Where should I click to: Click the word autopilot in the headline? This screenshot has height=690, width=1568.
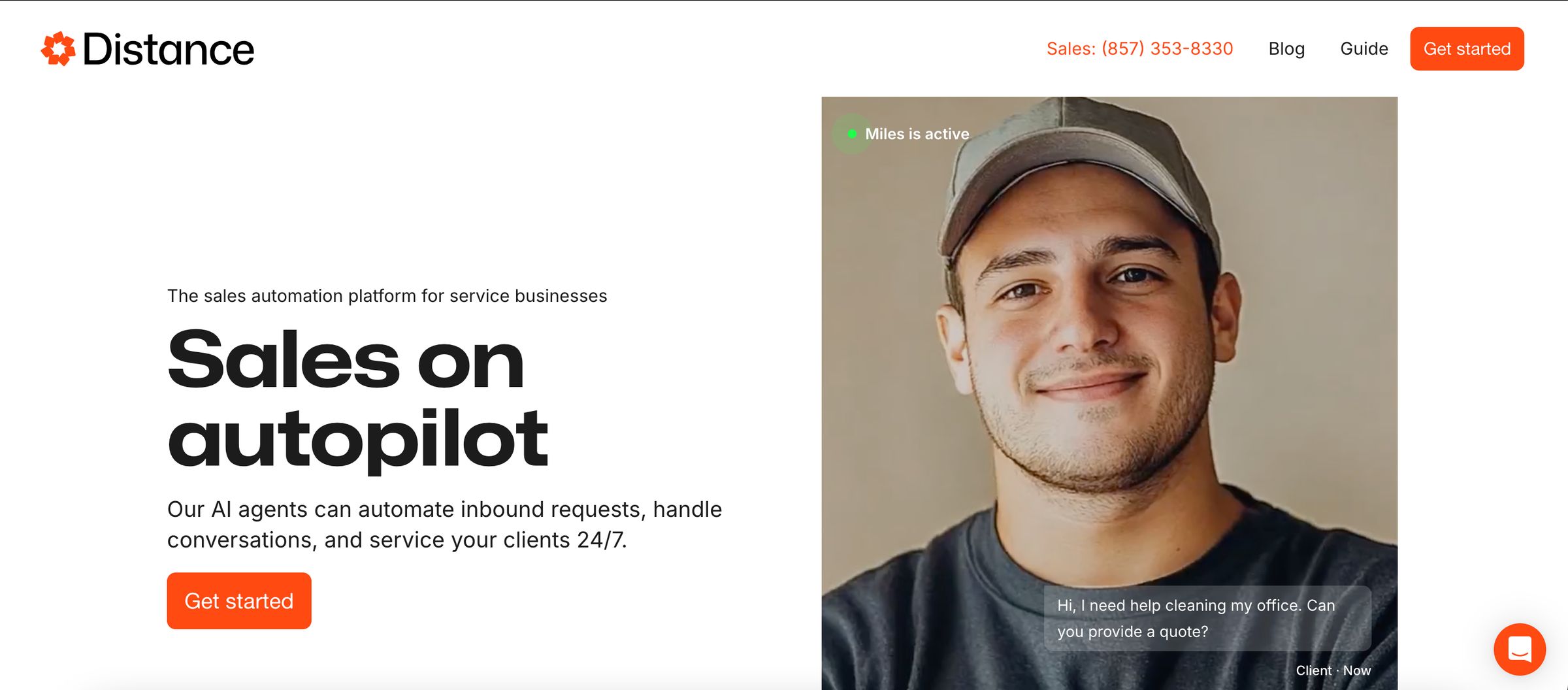point(357,440)
